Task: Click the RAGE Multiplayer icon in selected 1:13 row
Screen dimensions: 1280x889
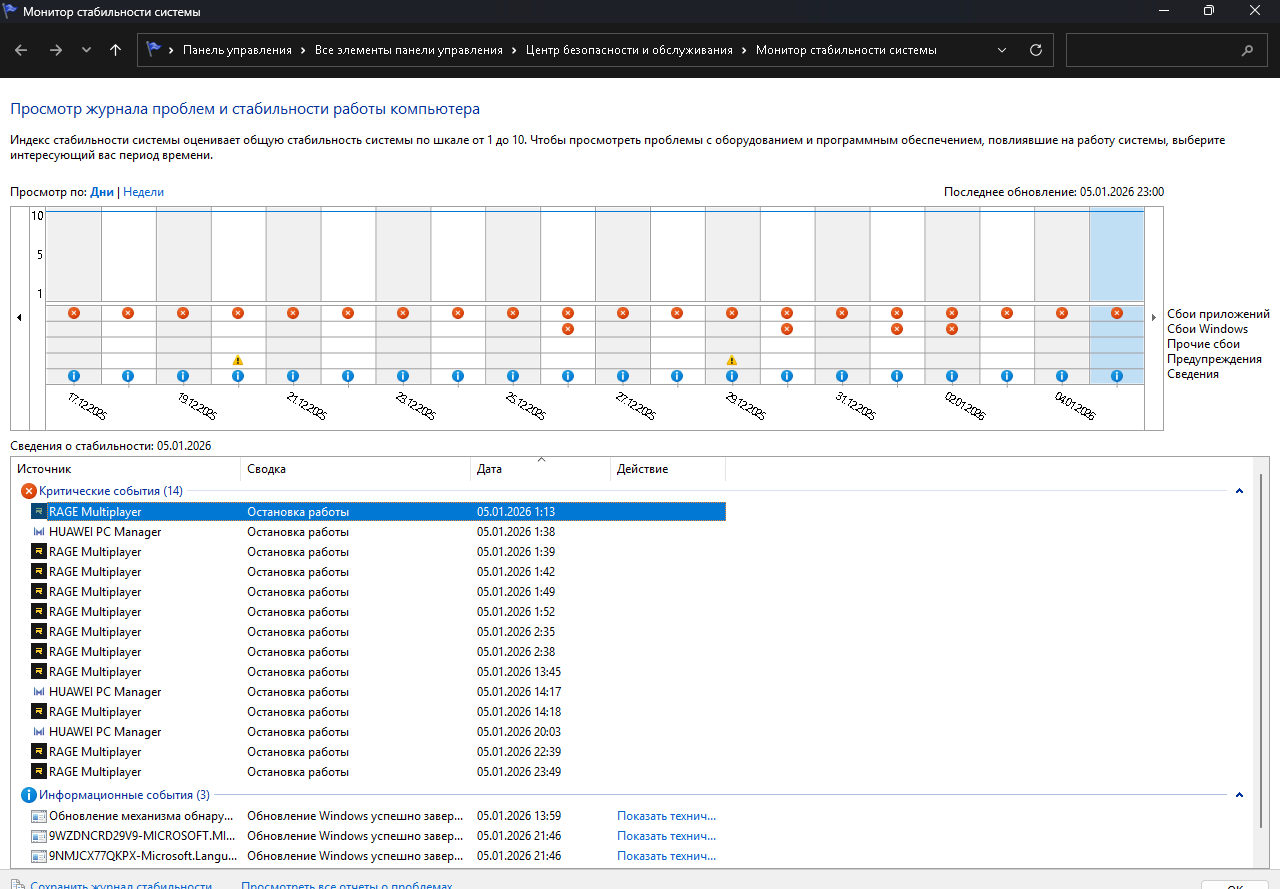Action: click(39, 512)
